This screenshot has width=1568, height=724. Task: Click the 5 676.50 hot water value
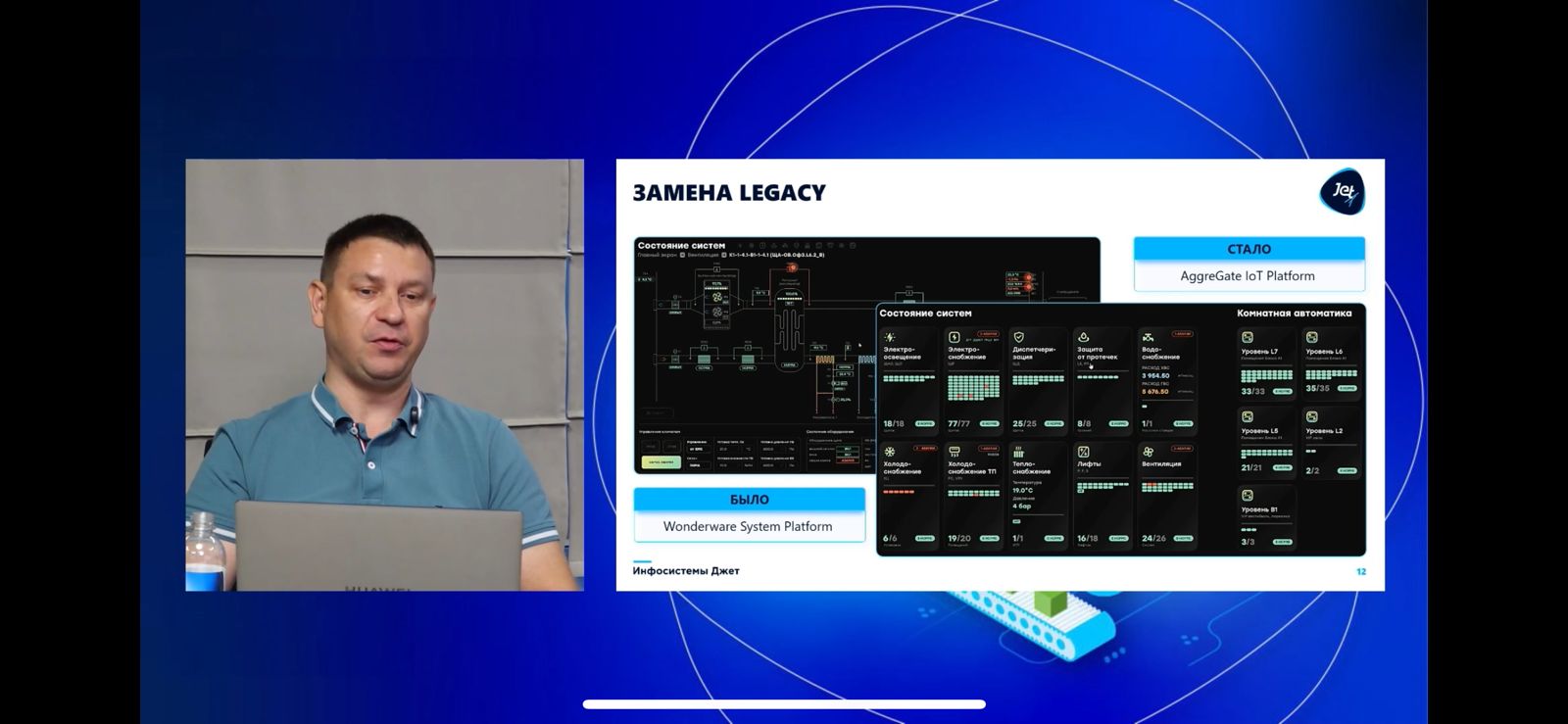[x=1155, y=391]
